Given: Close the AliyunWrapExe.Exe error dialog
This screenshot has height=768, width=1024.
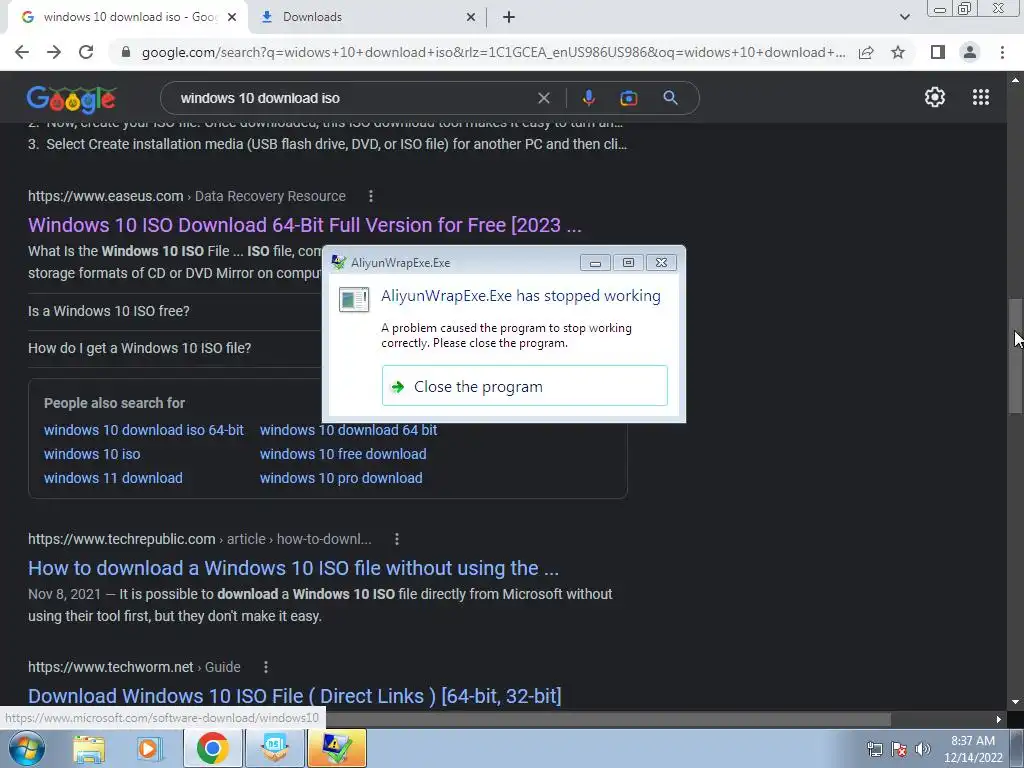Looking at the screenshot, I should (661, 263).
